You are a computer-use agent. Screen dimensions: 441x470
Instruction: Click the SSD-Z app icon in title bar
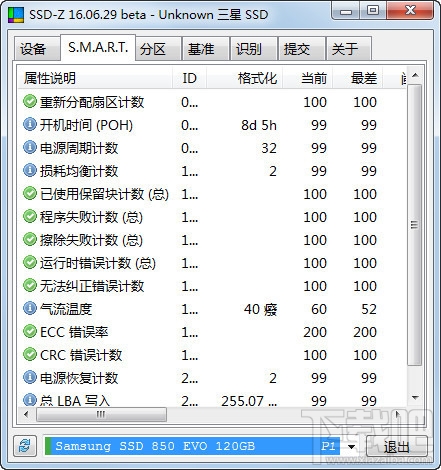[x=16, y=15]
